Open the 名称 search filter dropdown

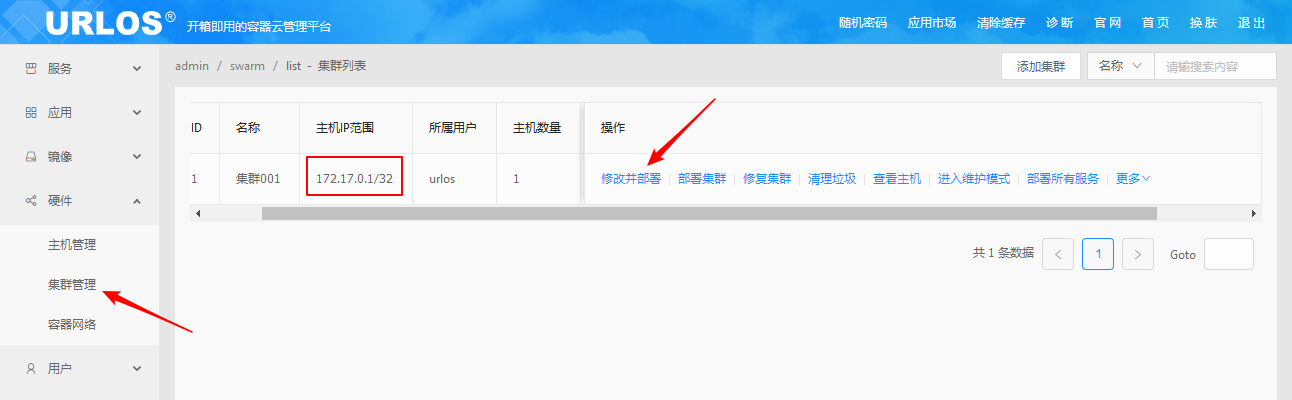[1120, 66]
